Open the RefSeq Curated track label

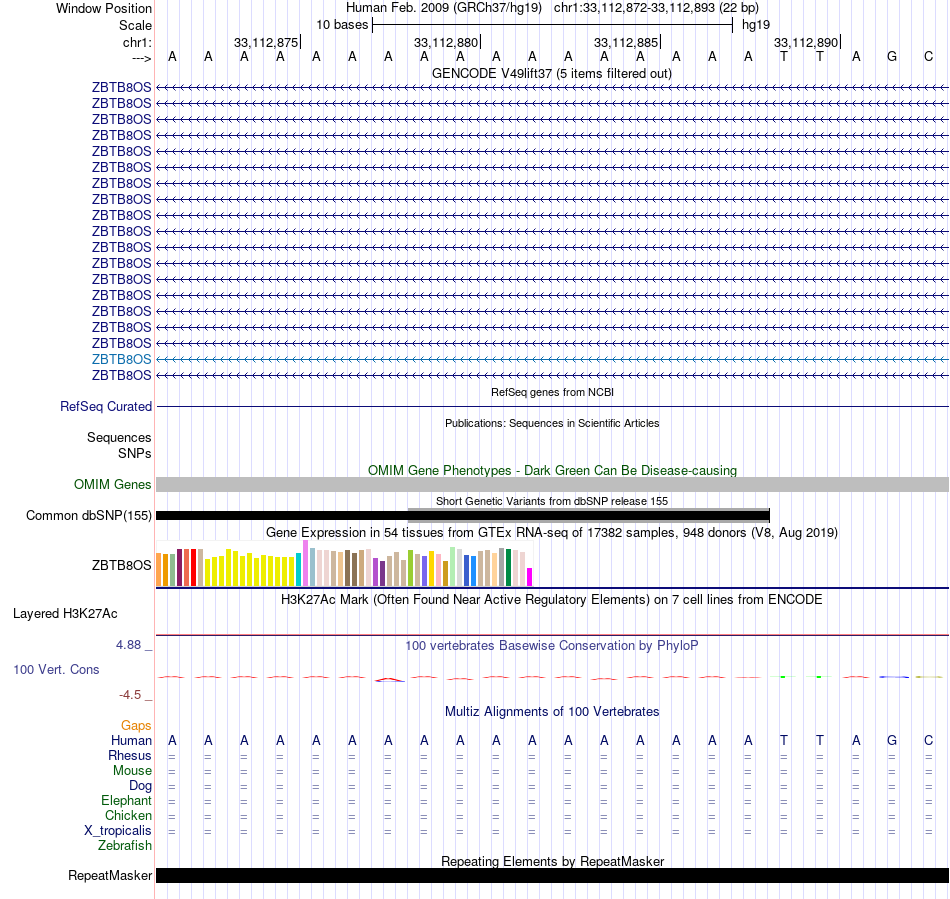pyautogui.click(x=105, y=406)
